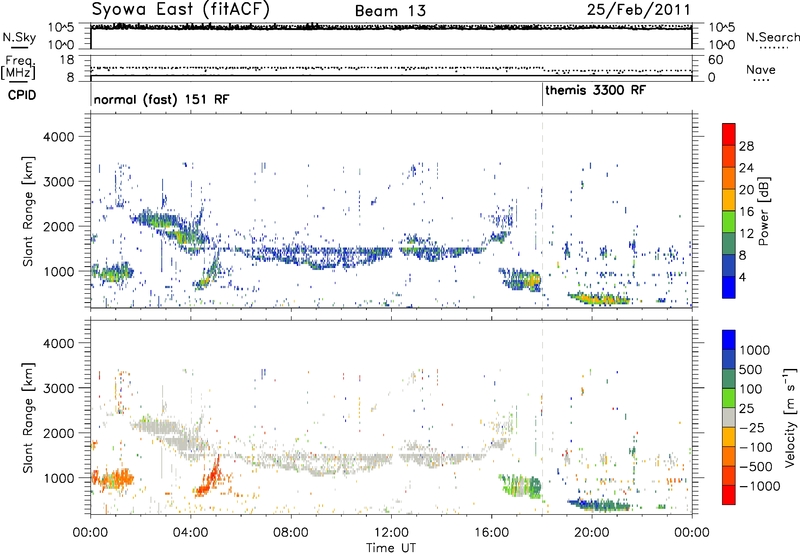Pick the grey −25 to 25 Velocity segment
The height and width of the screenshot is (554, 800).
pyautogui.click(x=729, y=418)
